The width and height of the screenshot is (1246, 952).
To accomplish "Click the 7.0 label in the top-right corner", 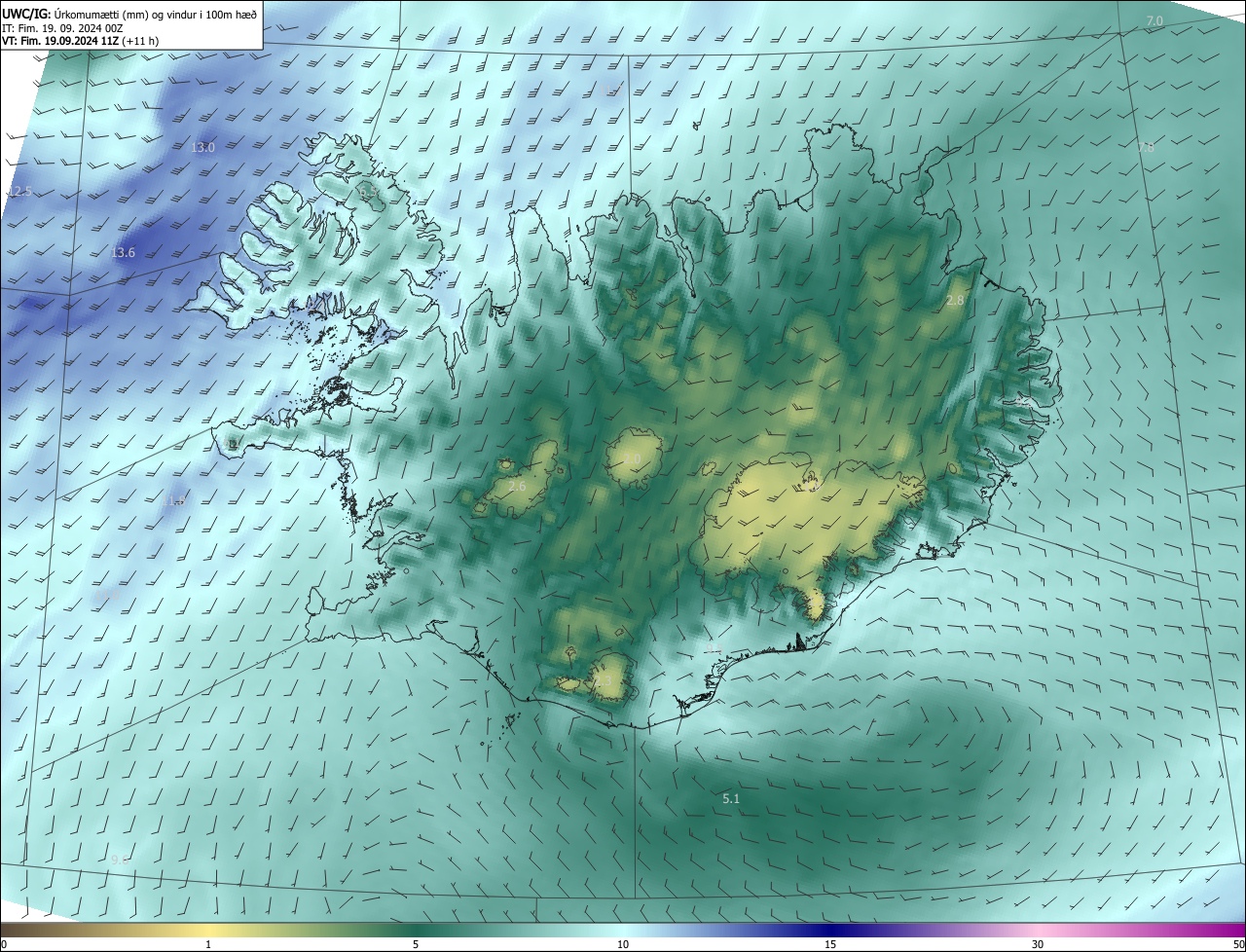I will 1154,20.
